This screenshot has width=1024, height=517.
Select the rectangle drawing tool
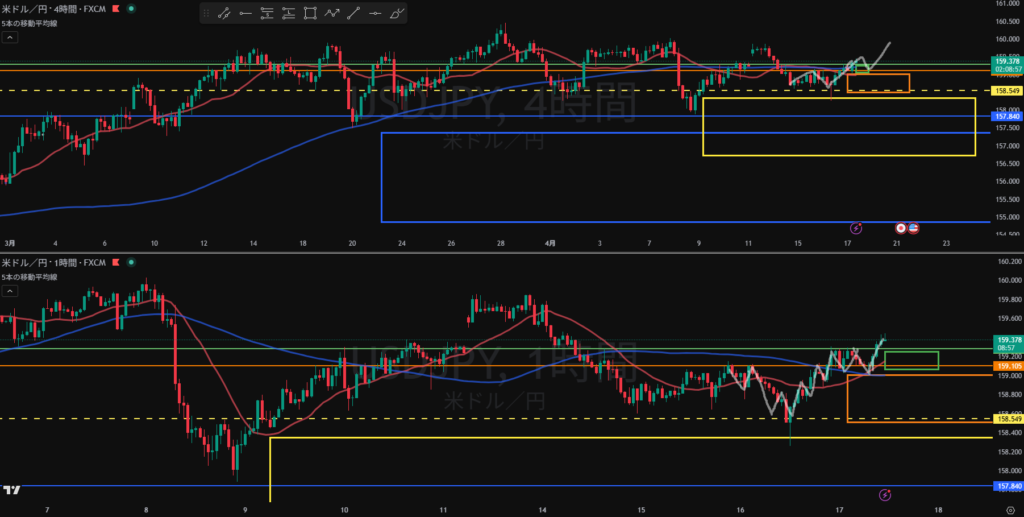coord(311,14)
